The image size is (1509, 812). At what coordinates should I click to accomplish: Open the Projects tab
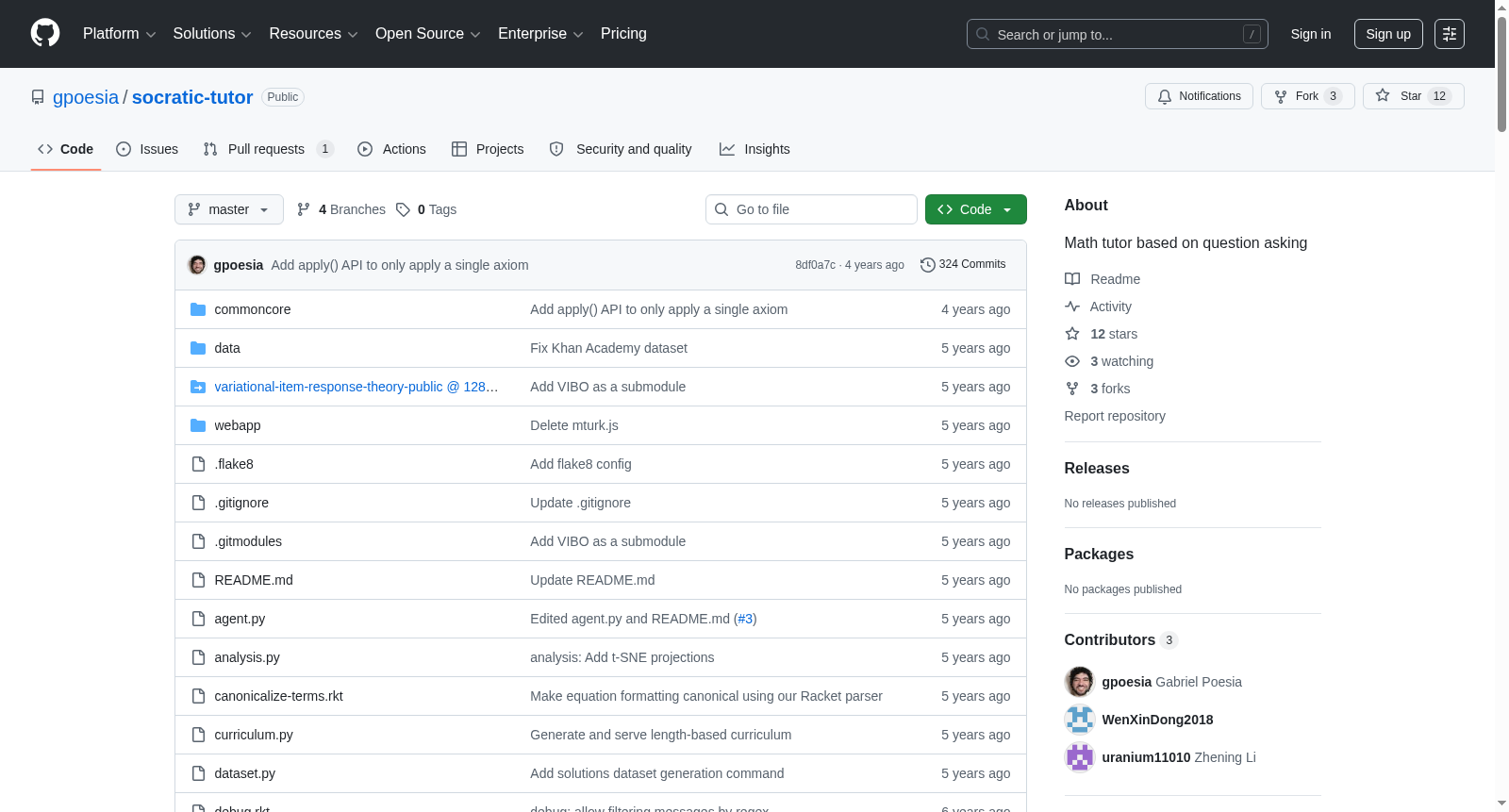point(488,149)
